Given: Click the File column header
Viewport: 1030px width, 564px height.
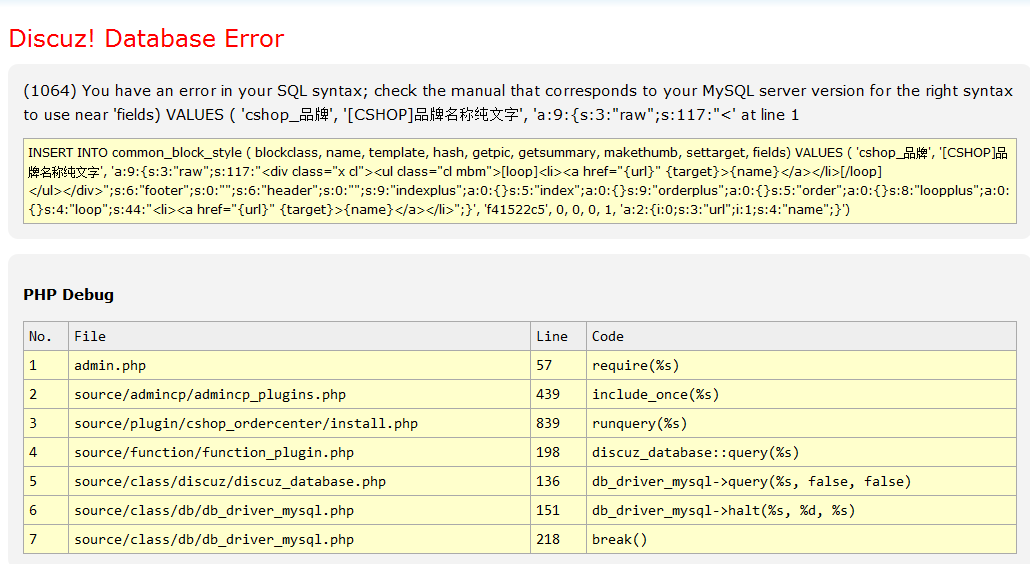Looking at the screenshot, I should point(300,336).
